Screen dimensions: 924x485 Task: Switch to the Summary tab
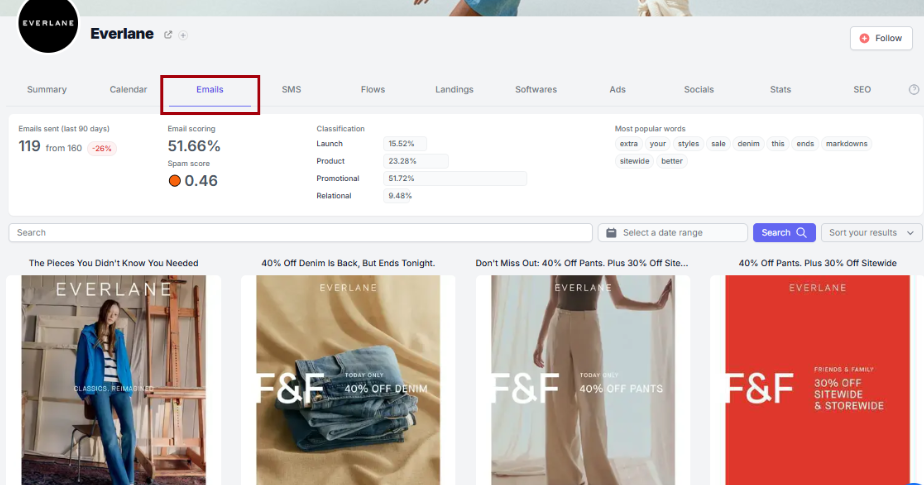tap(47, 90)
